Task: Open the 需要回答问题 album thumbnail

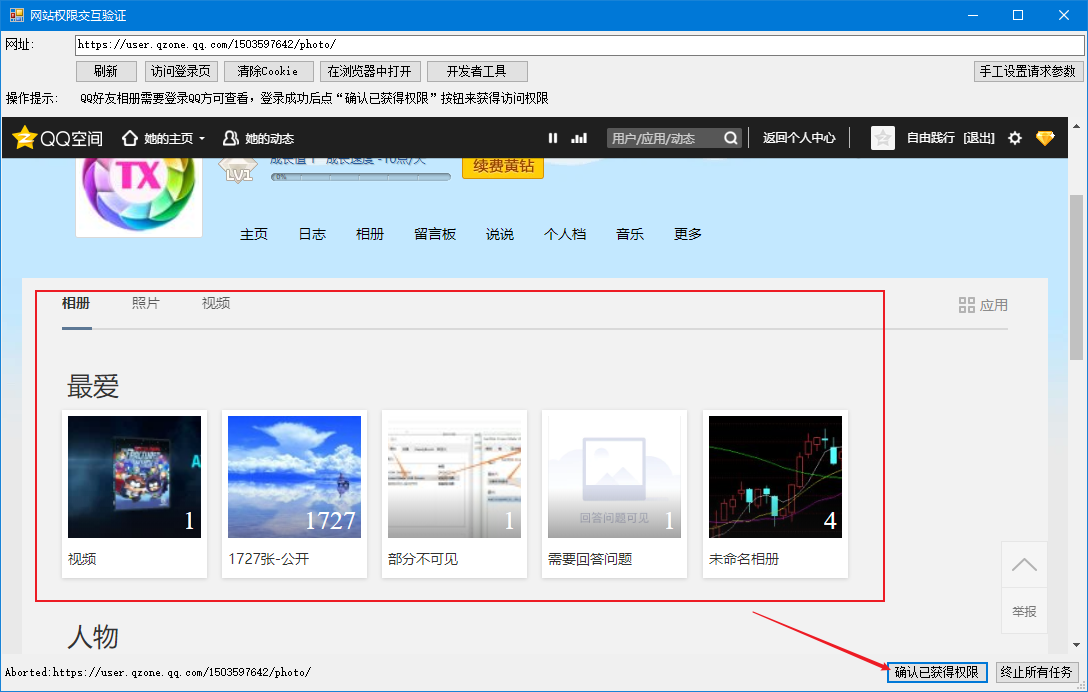Action: pyautogui.click(x=614, y=477)
